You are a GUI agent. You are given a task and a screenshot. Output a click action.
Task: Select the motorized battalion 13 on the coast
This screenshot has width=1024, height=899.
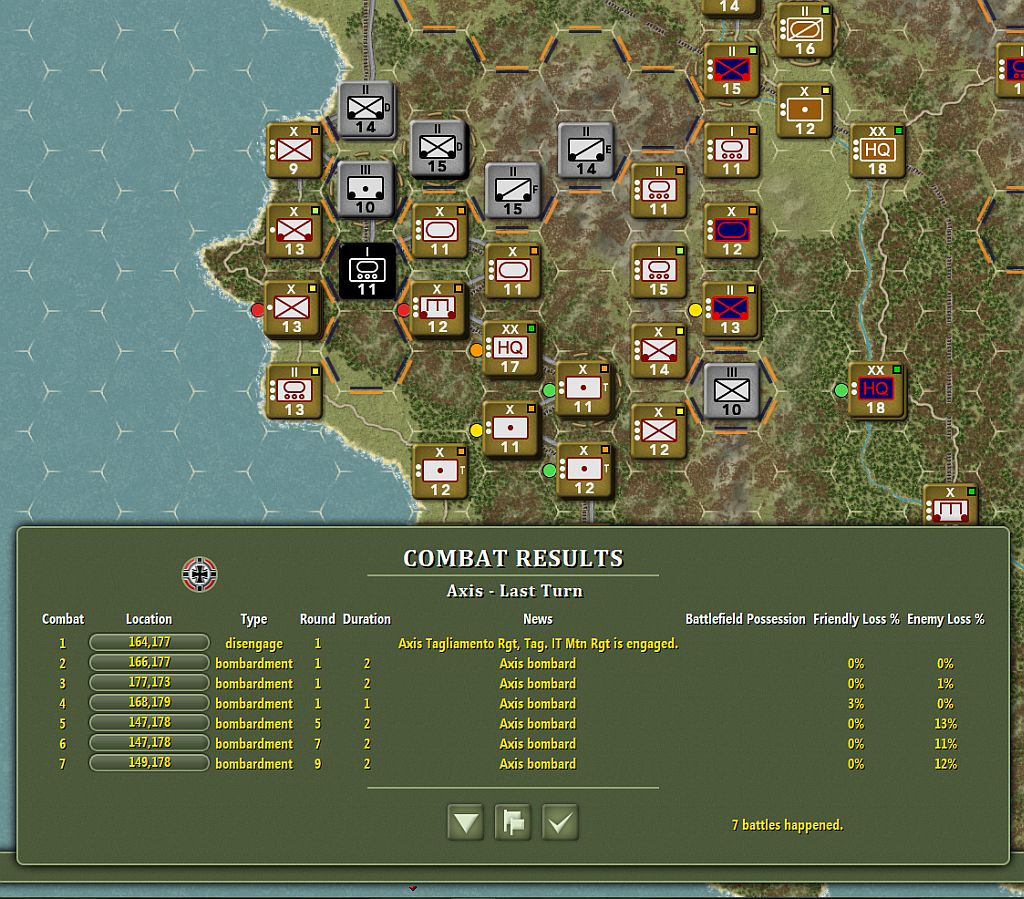(295, 391)
